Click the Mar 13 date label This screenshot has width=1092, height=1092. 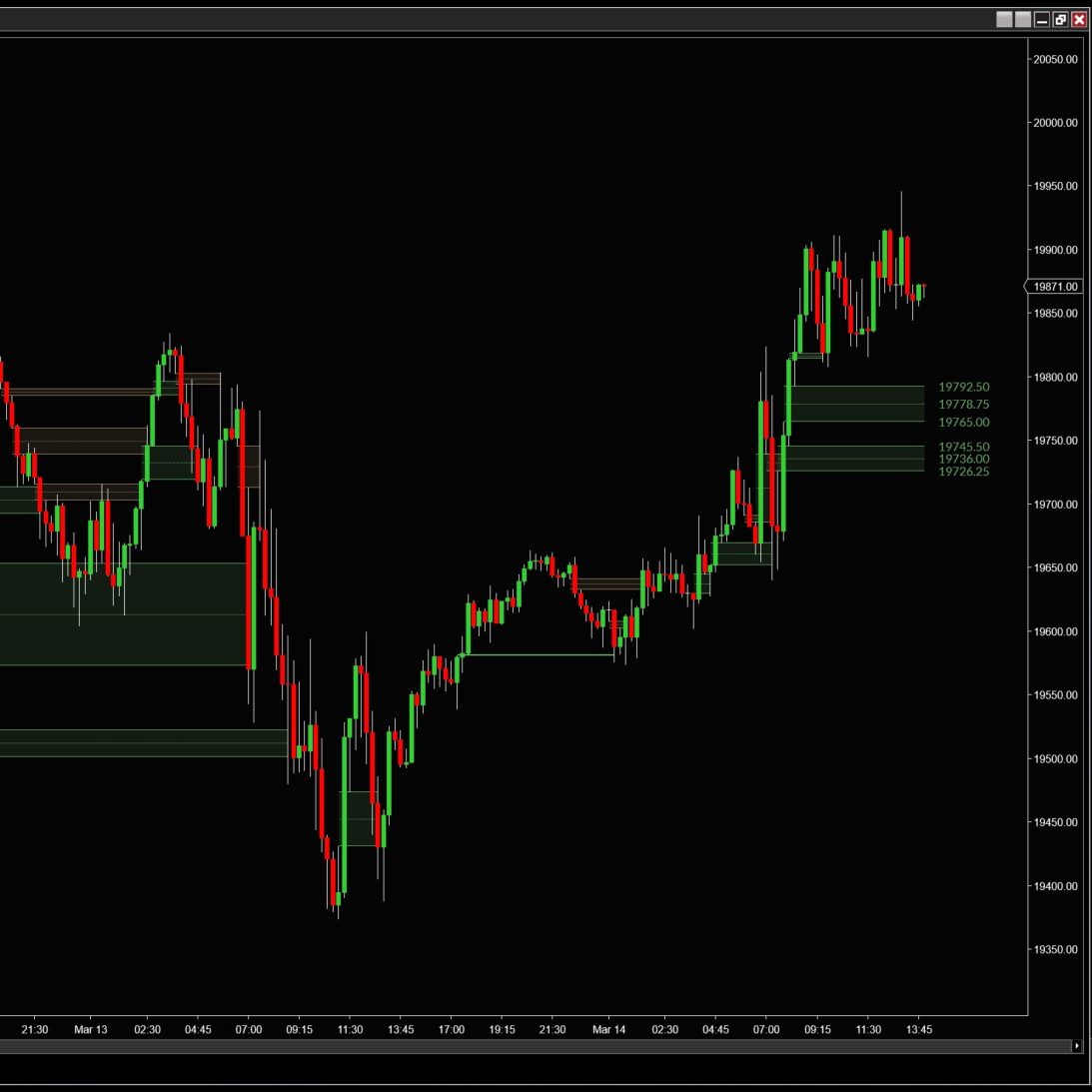(x=90, y=1029)
